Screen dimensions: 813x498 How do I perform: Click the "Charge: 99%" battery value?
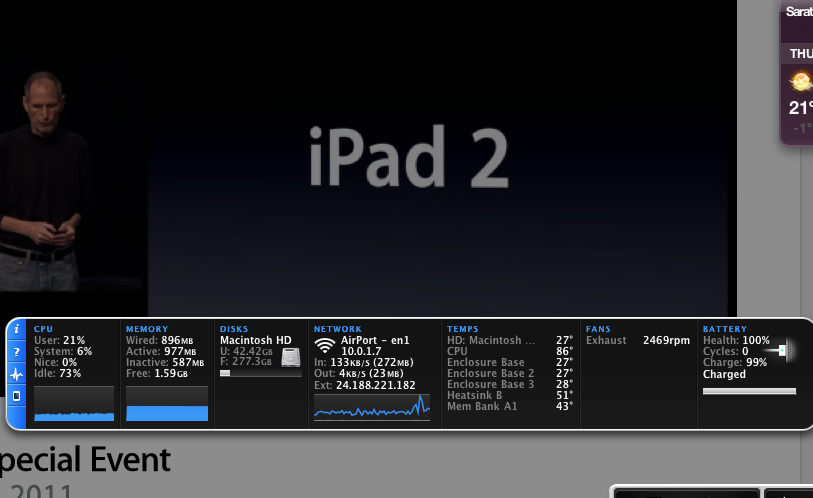pos(735,362)
